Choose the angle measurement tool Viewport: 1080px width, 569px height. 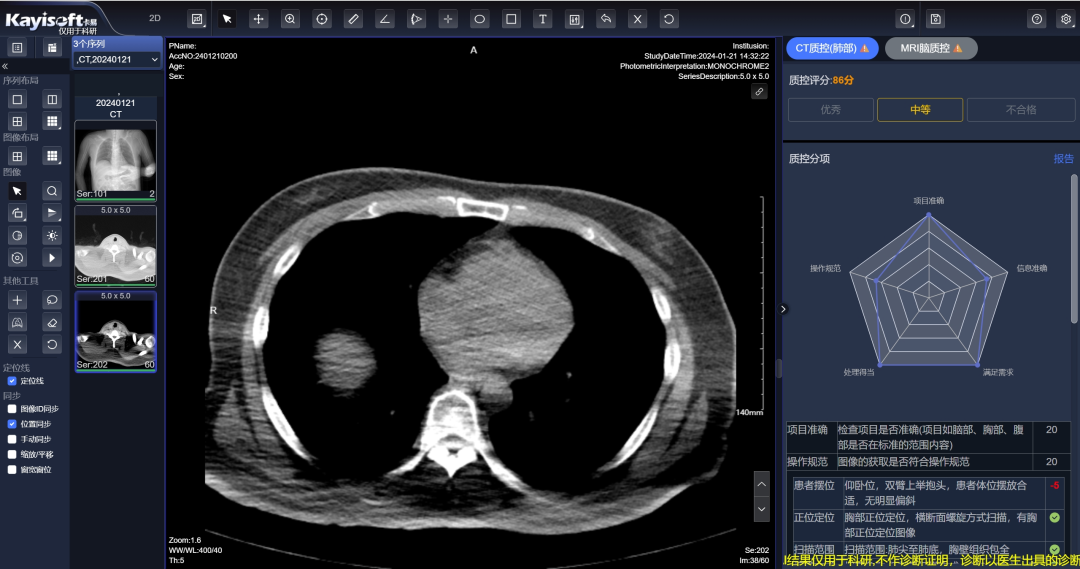pyautogui.click(x=385, y=19)
